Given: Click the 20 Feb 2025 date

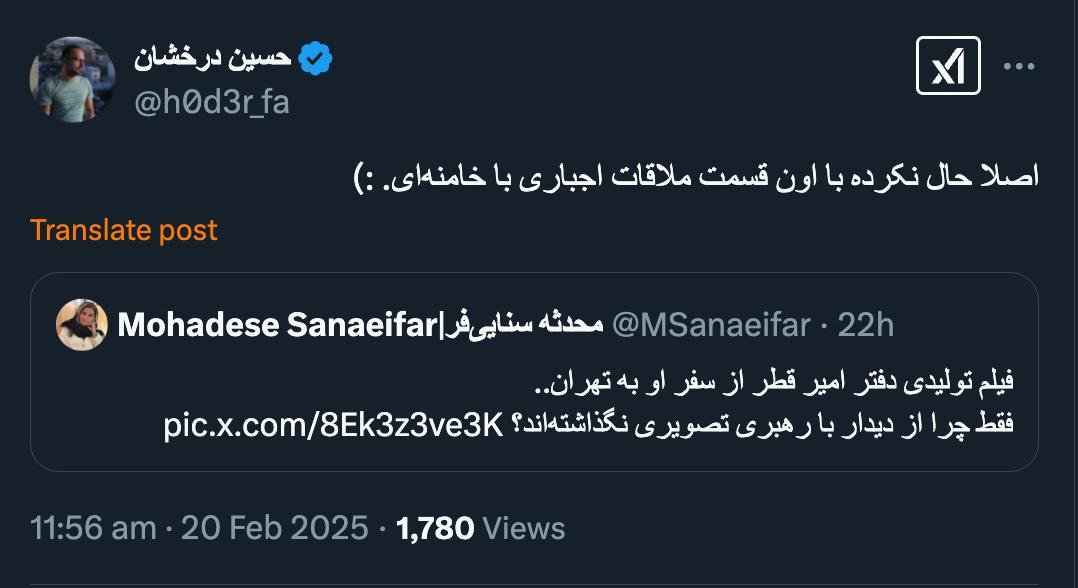Looking at the screenshot, I should (274, 528).
